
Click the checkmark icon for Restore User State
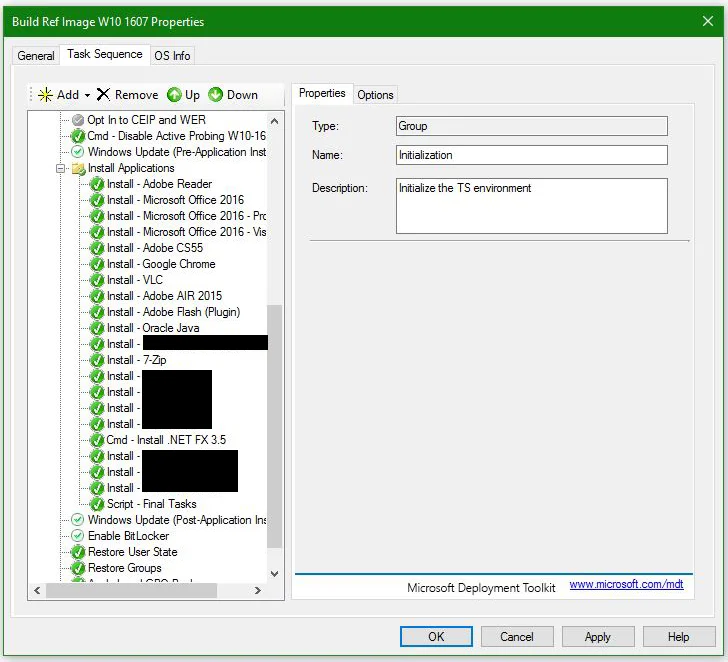click(78, 552)
